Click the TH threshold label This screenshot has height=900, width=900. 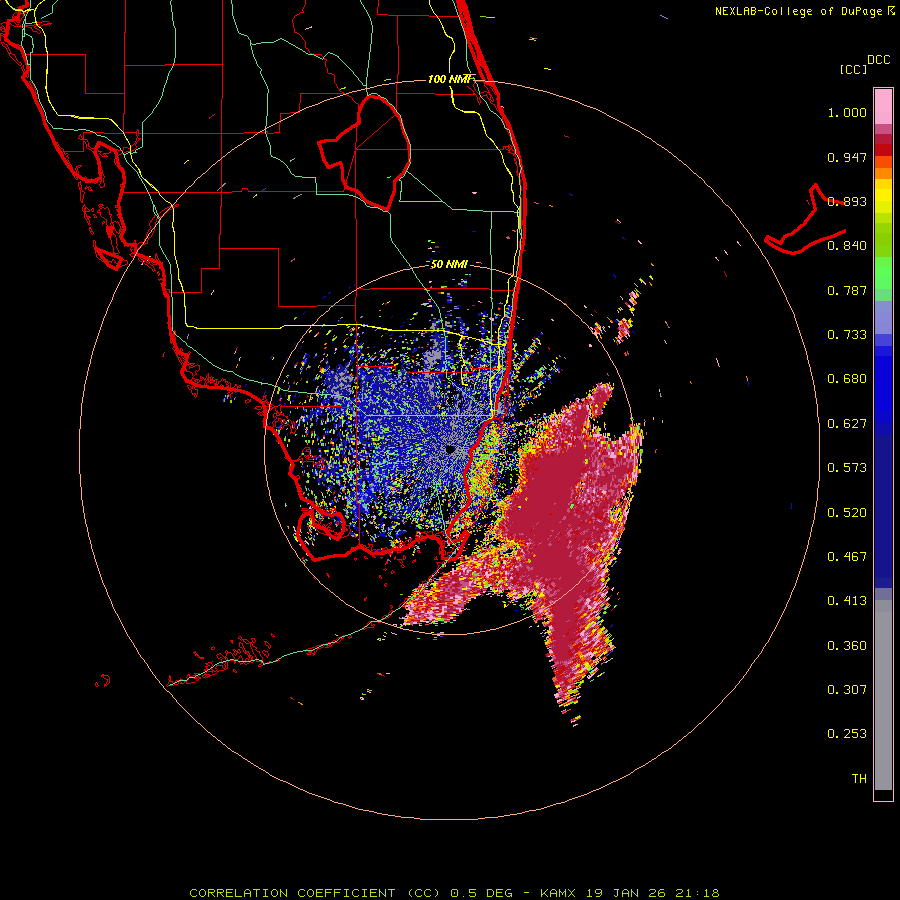pos(859,779)
